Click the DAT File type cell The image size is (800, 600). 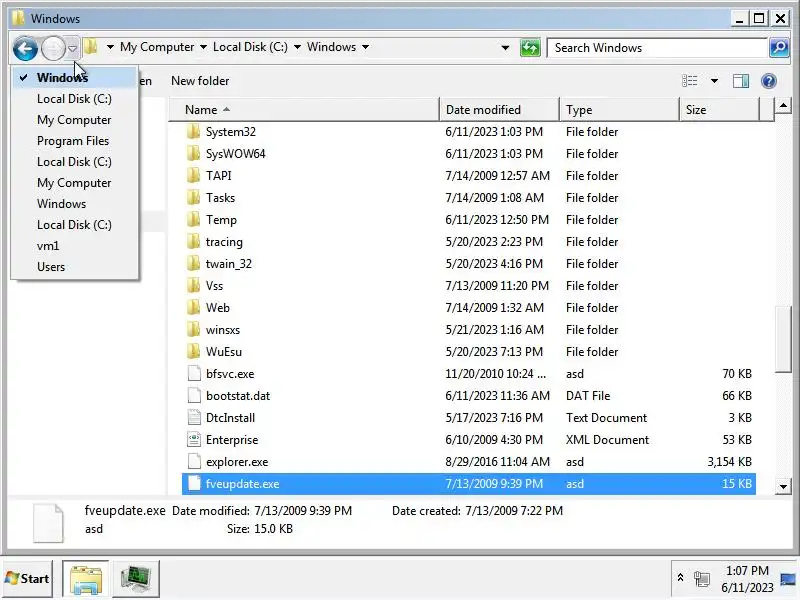pyautogui.click(x=588, y=395)
